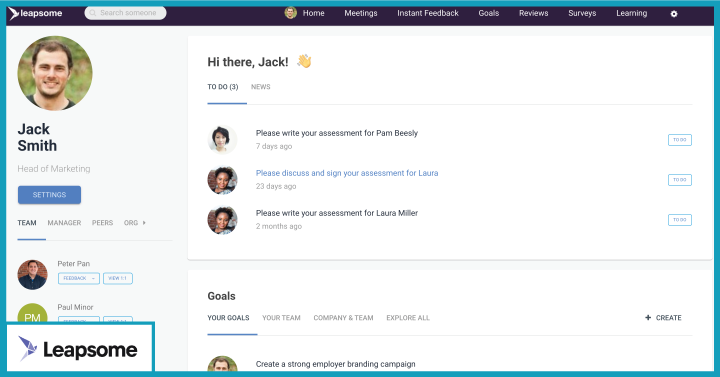Click the avatar beside the Pam Beesly assessment task
The image size is (720, 377).
click(223, 140)
